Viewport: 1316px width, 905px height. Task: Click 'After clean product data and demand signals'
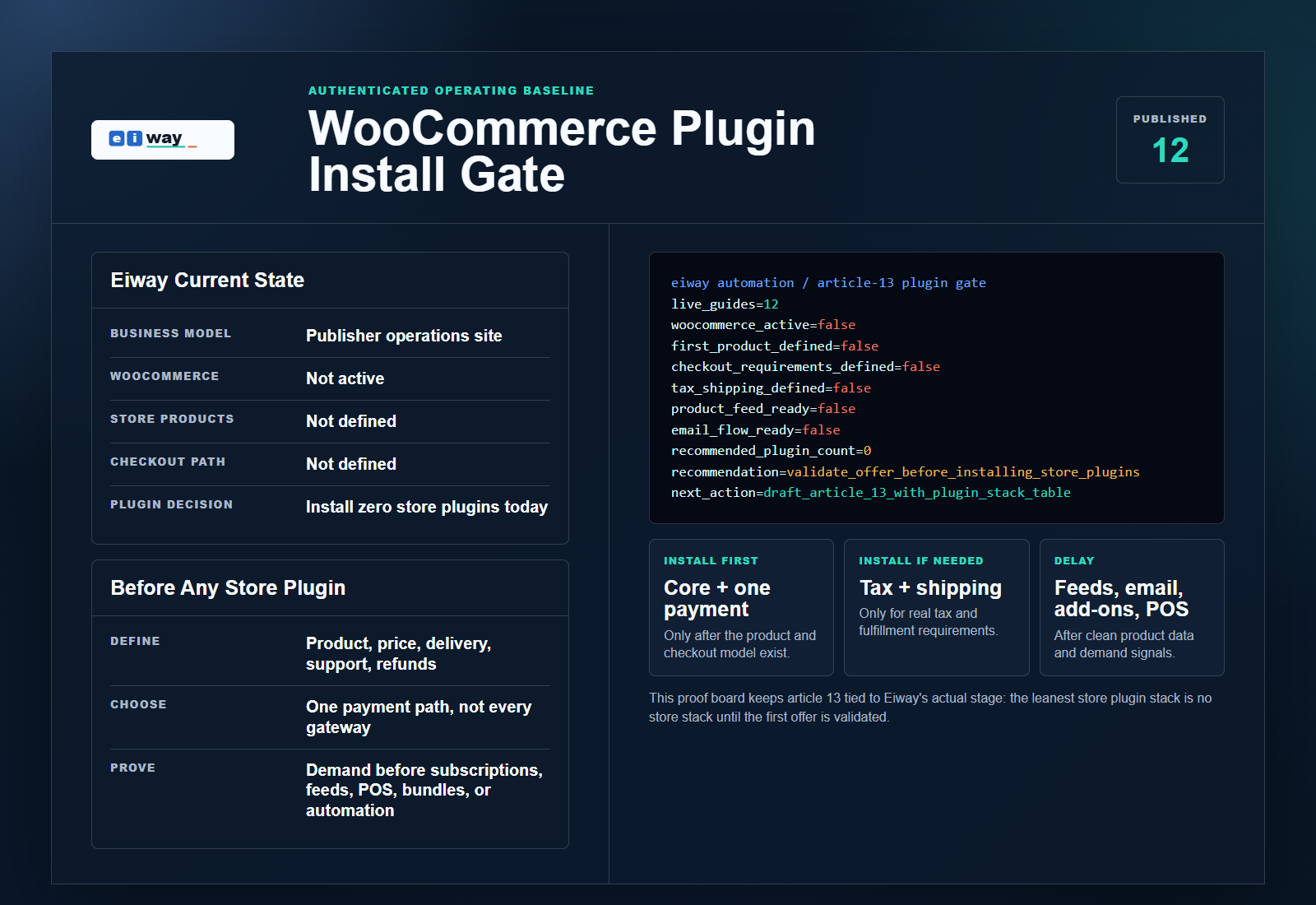(1124, 644)
